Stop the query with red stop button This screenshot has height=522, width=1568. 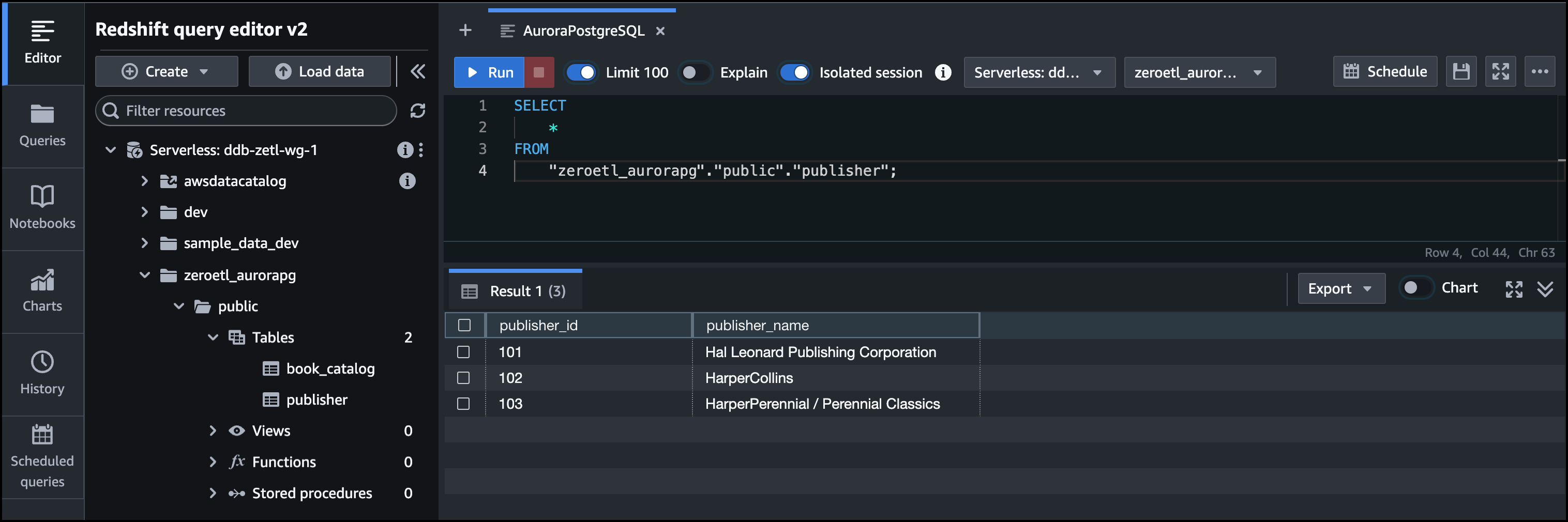(x=539, y=72)
